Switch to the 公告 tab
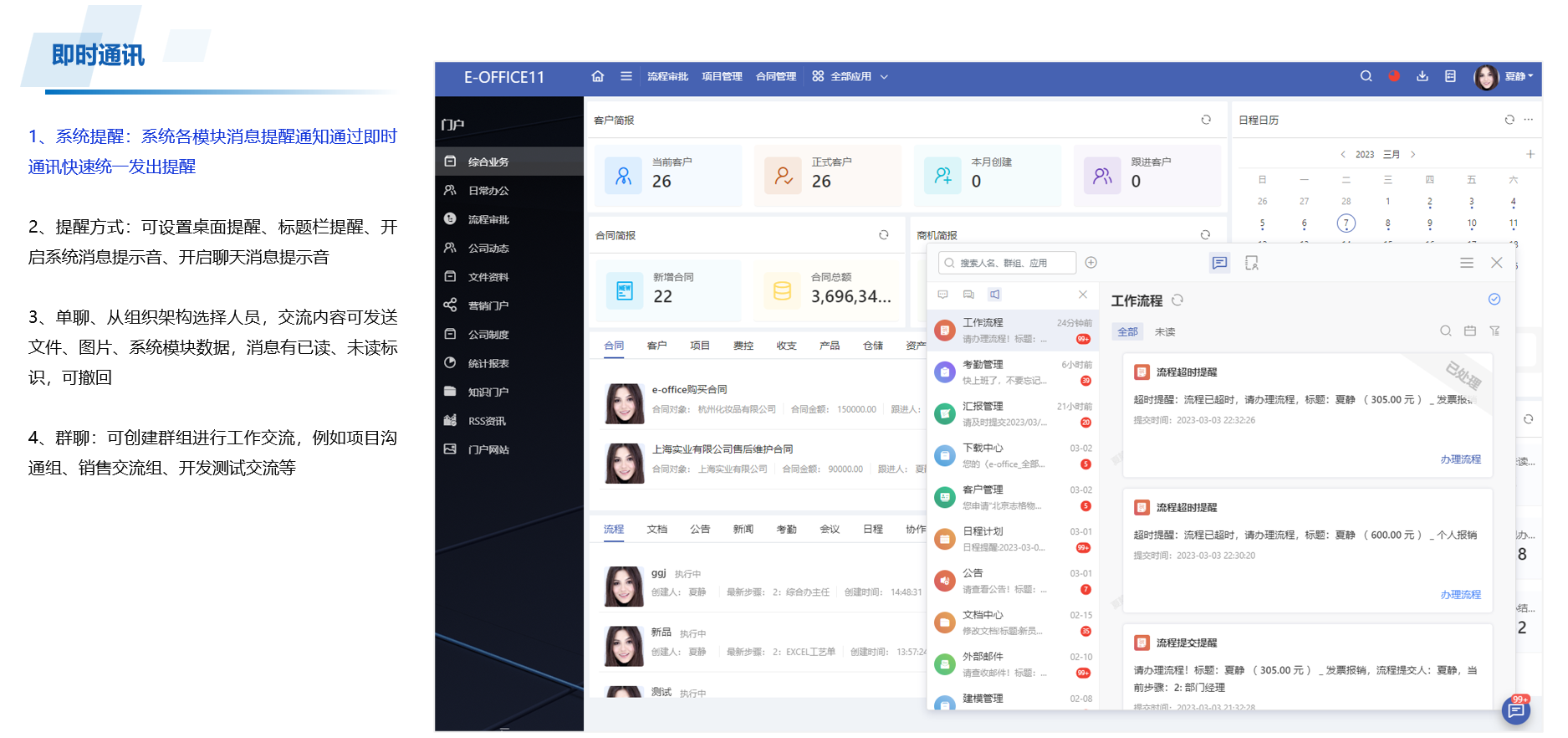This screenshot has height=738, width=1568. click(x=700, y=529)
